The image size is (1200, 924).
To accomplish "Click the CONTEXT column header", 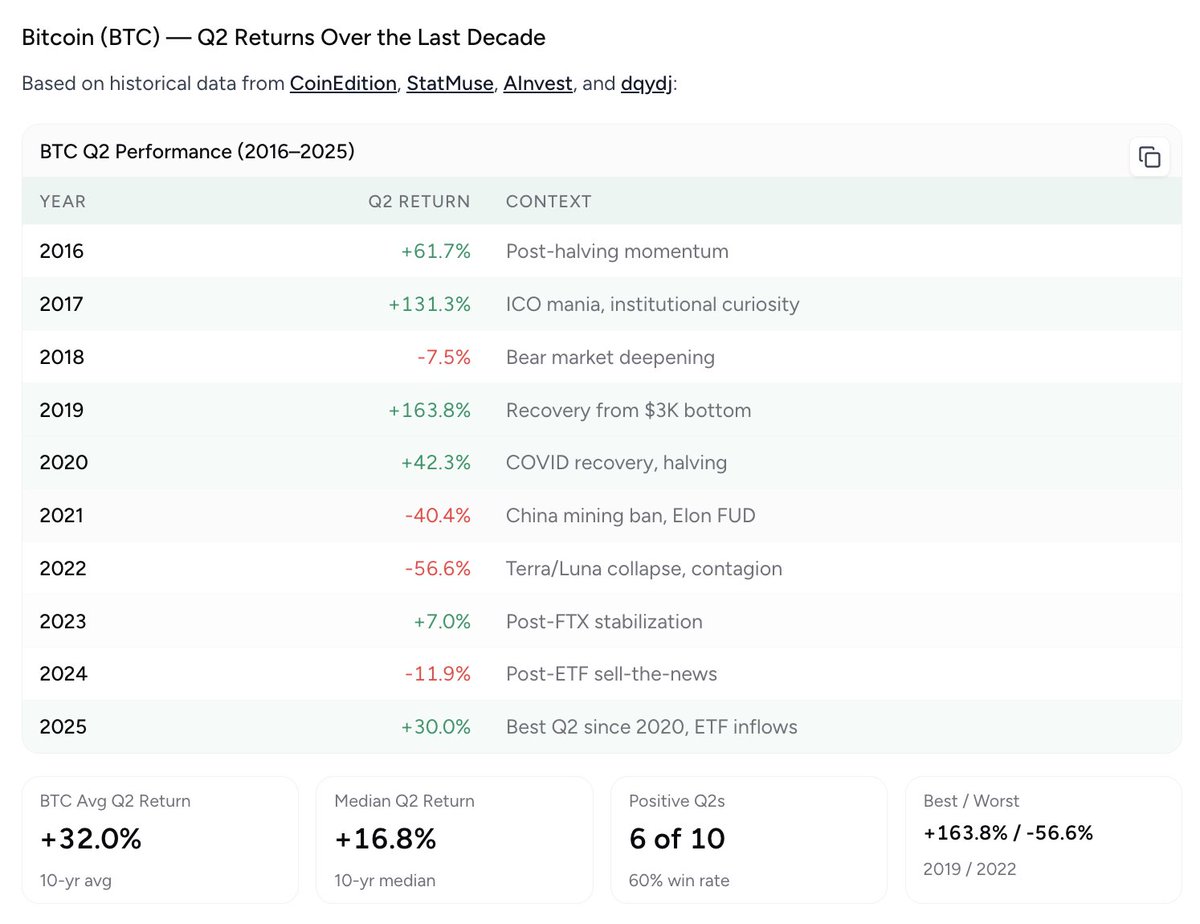I will [x=549, y=201].
